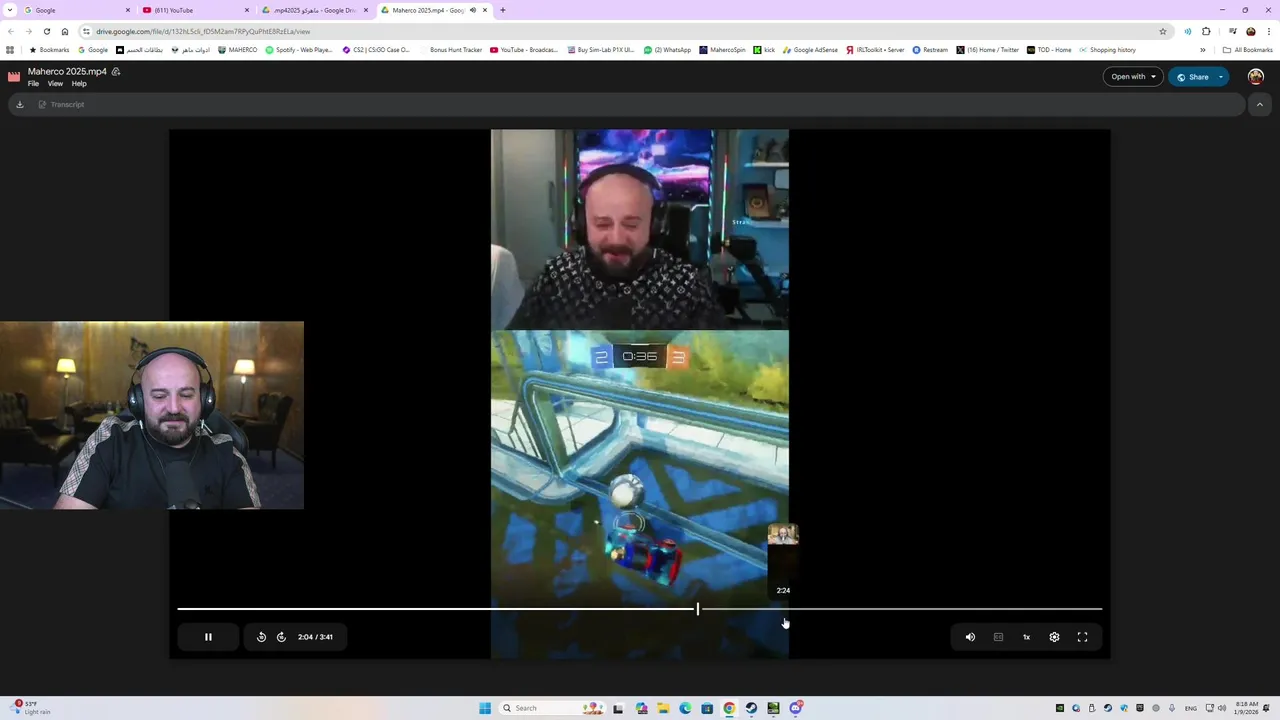
Task: Expand the Open with dropdown
Action: 1133,77
